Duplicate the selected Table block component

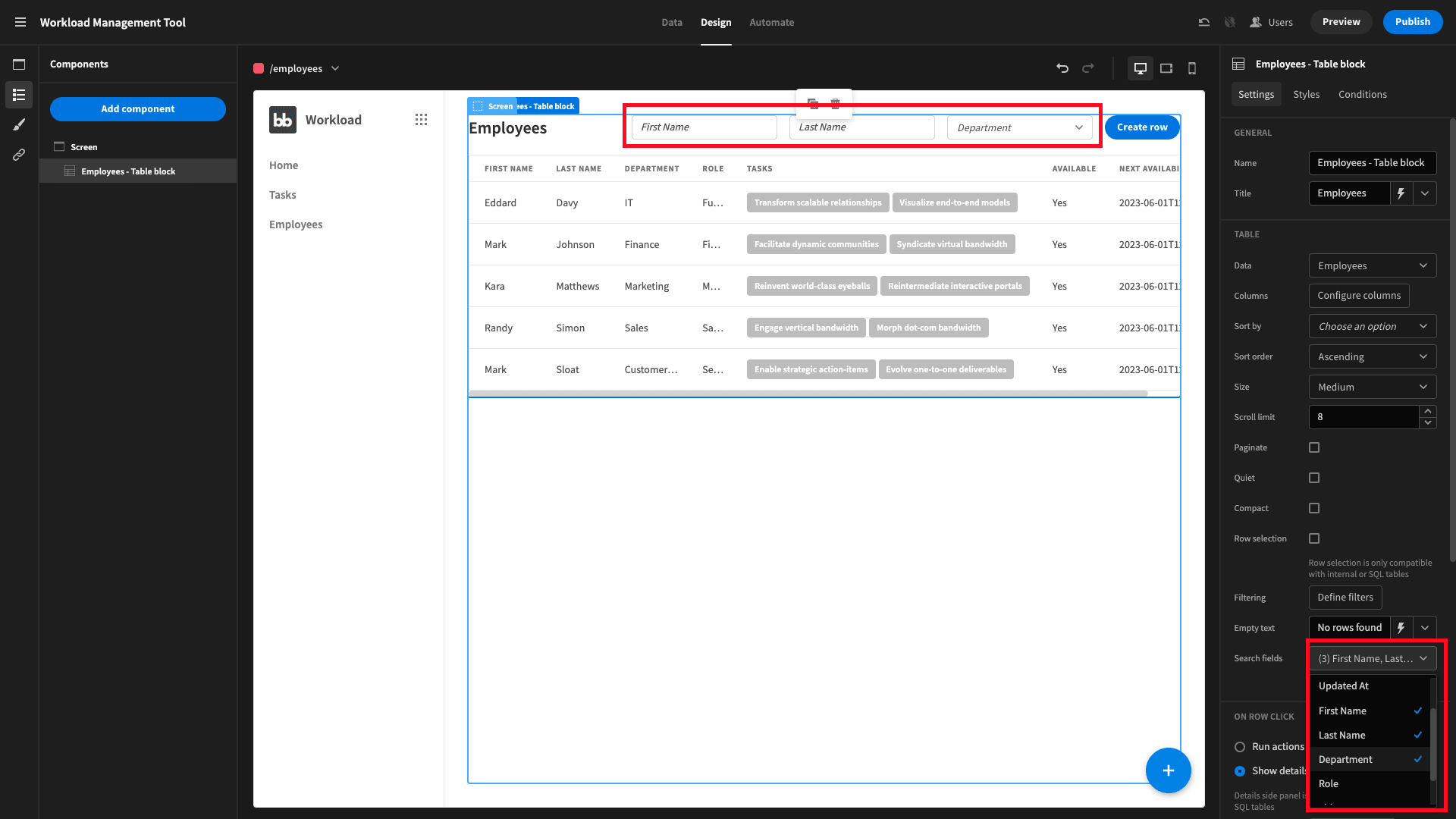tap(813, 104)
